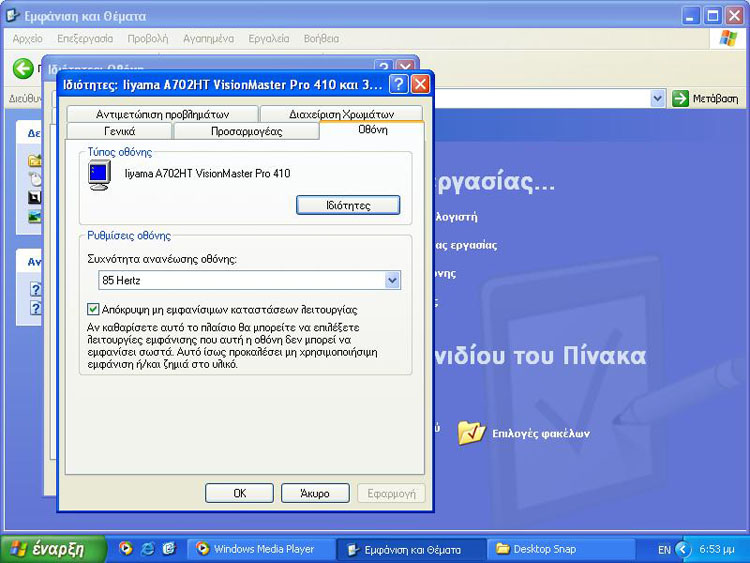Viewport: 750px width, 563px height.
Task: Switch to the Εμφάνιση και Θέματα taskbar button
Action: point(411,549)
